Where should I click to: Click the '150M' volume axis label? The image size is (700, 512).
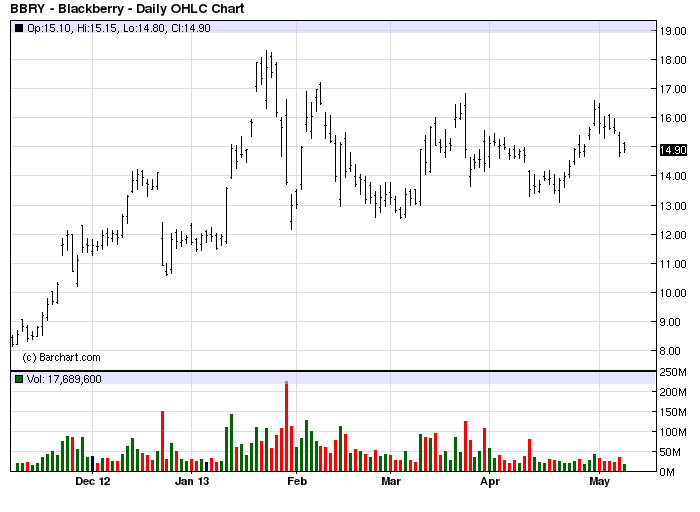673,412
